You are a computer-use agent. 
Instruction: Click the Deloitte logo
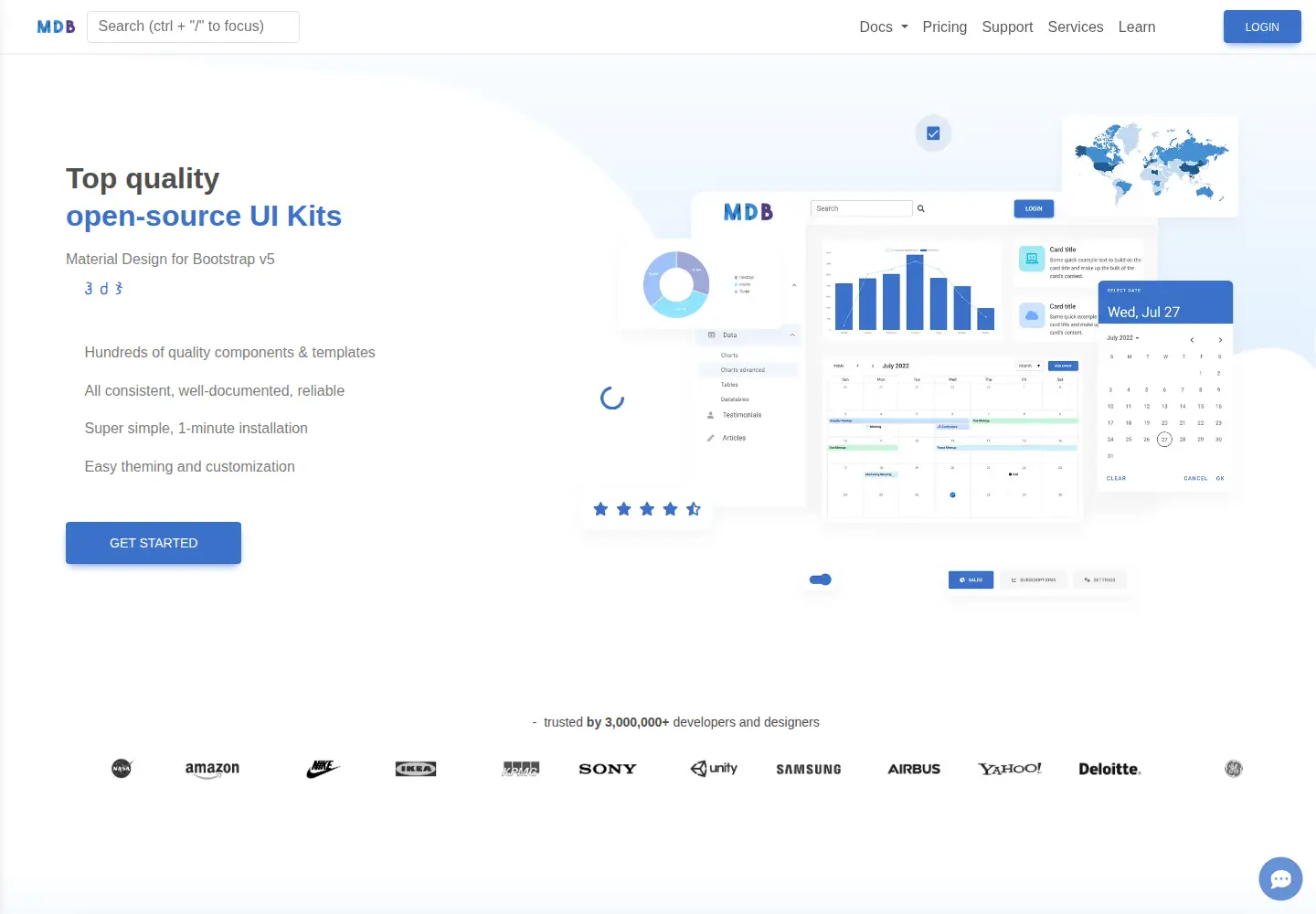(1109, 769)
